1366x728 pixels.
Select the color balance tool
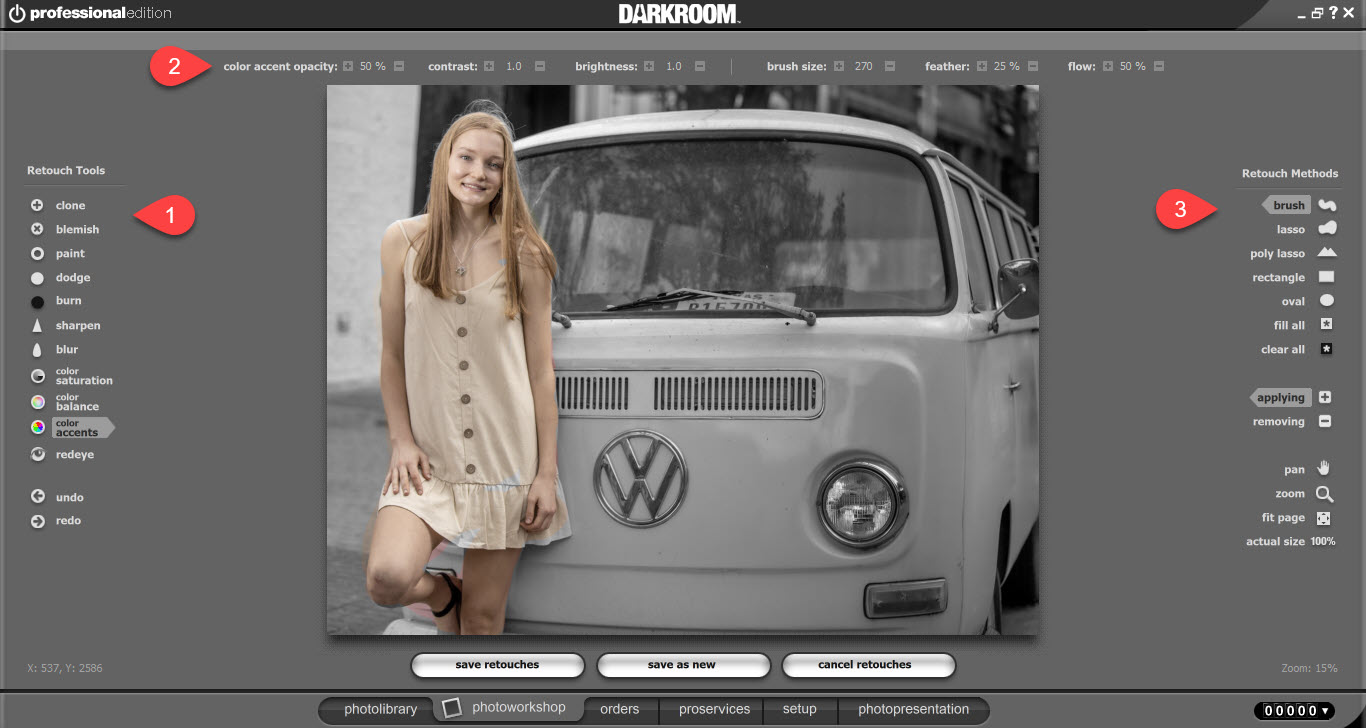(x=65, y=403)
